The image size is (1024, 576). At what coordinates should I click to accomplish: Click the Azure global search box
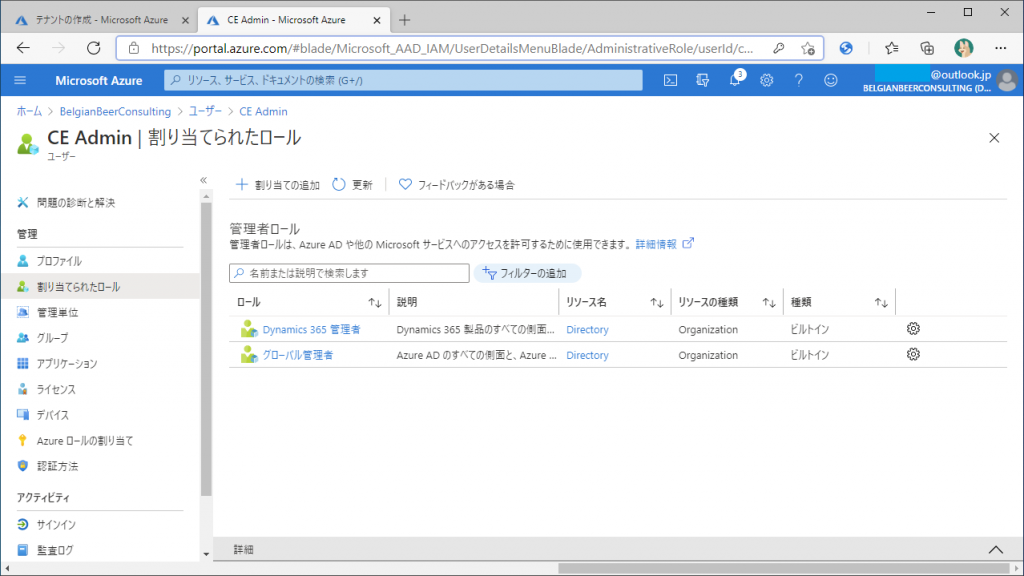point(403,80)
